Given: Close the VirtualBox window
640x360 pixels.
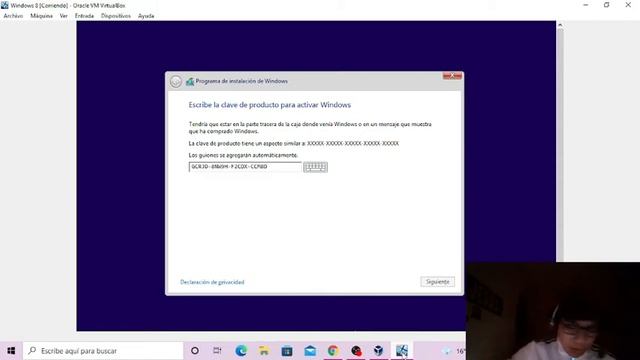Looking at the screenshot, I should [628, 5].
